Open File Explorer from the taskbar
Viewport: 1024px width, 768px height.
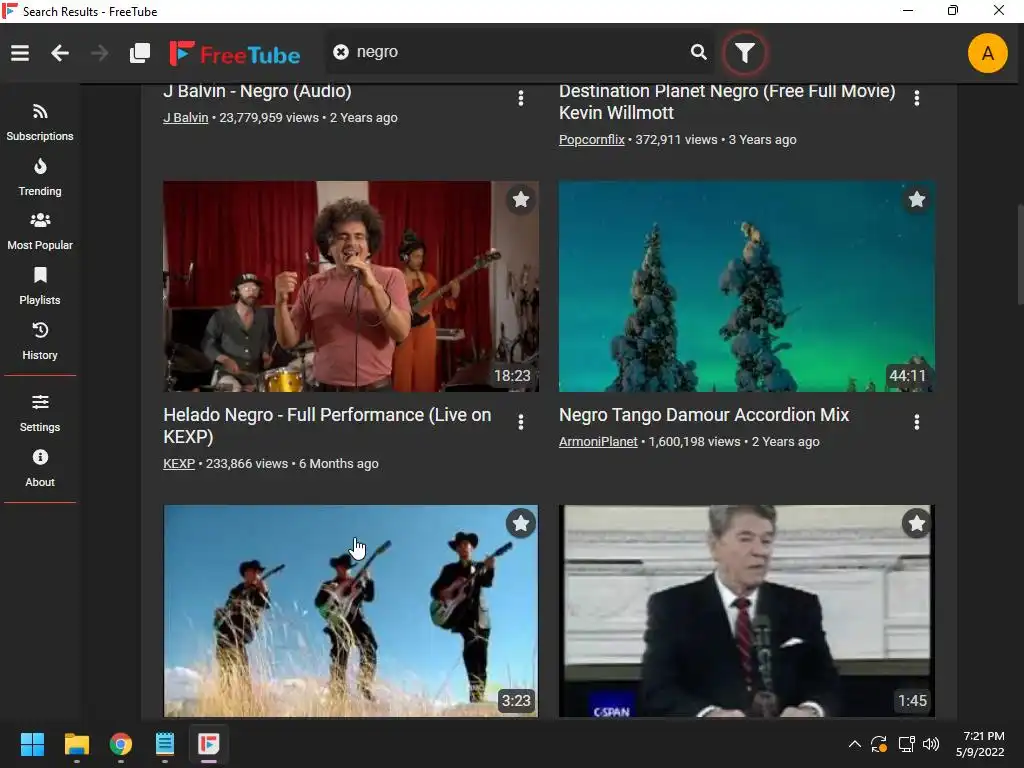click(x=76, y=744)
